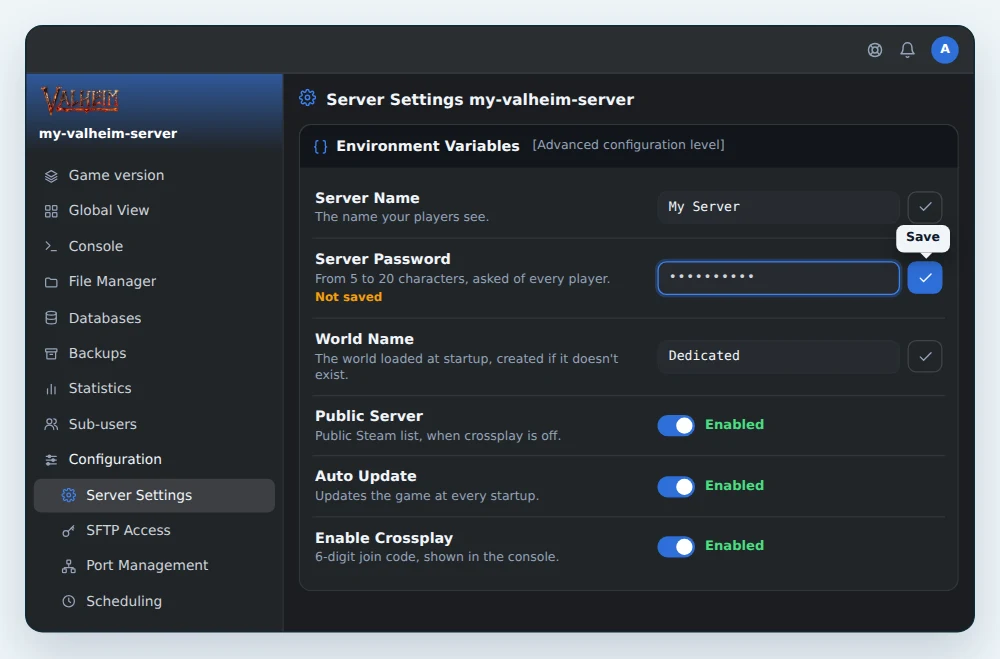Click the Sub-users people icon
This screenshot has height=659, width=1000.
51,424
